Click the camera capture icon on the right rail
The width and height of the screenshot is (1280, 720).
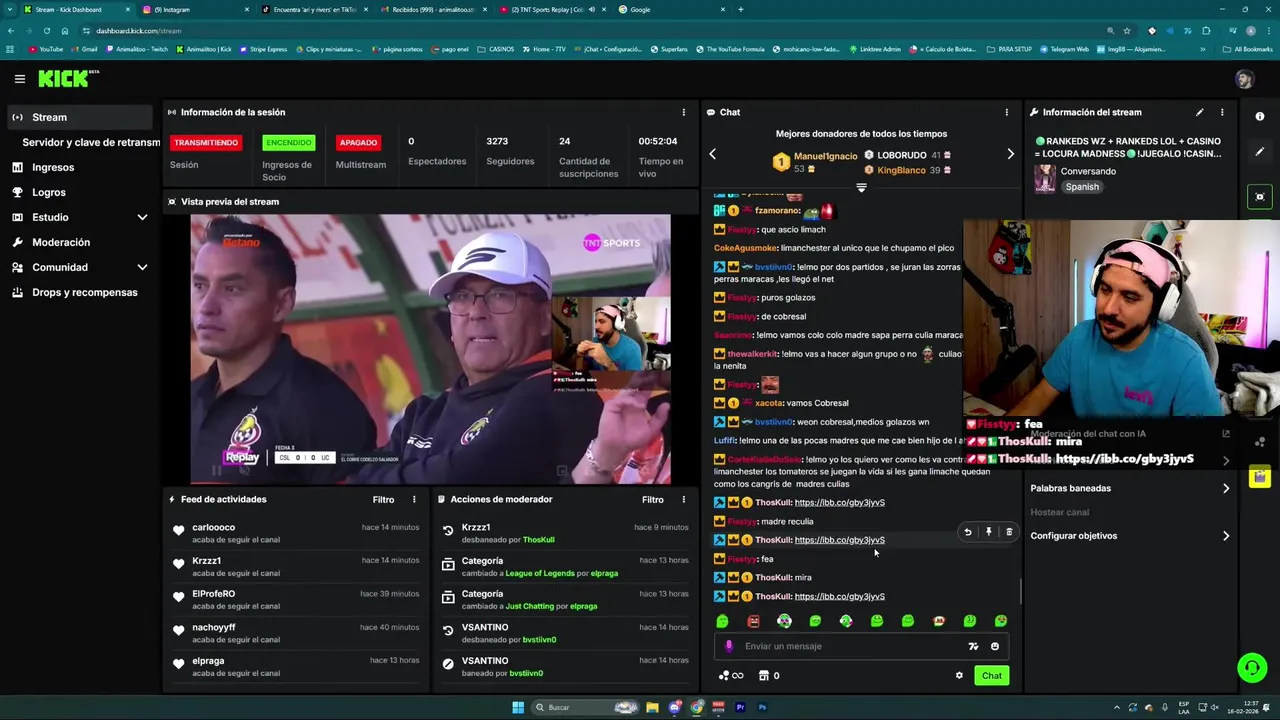click(1260, 196)
